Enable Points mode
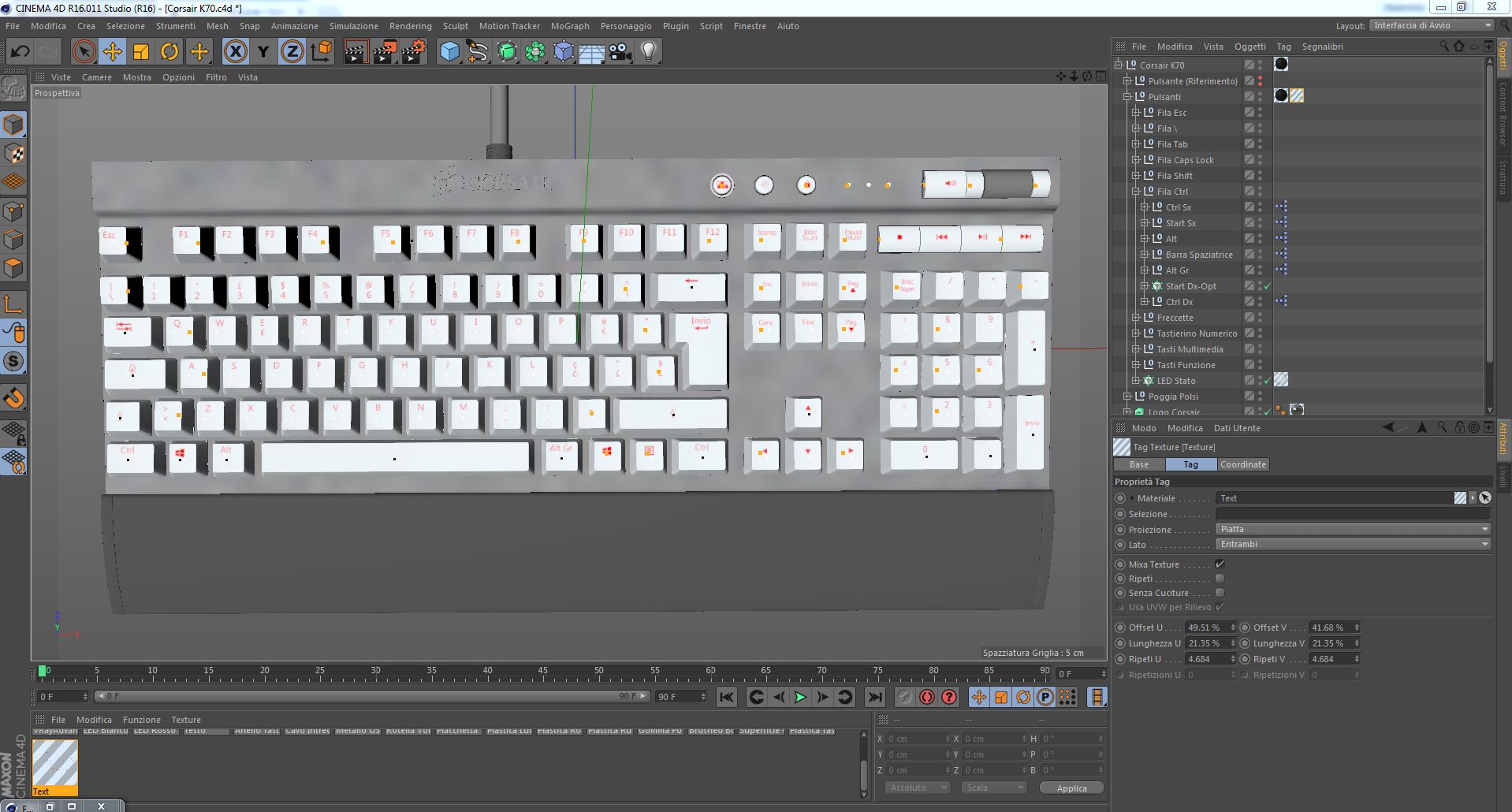1512x812 pixels. [14, 211]
